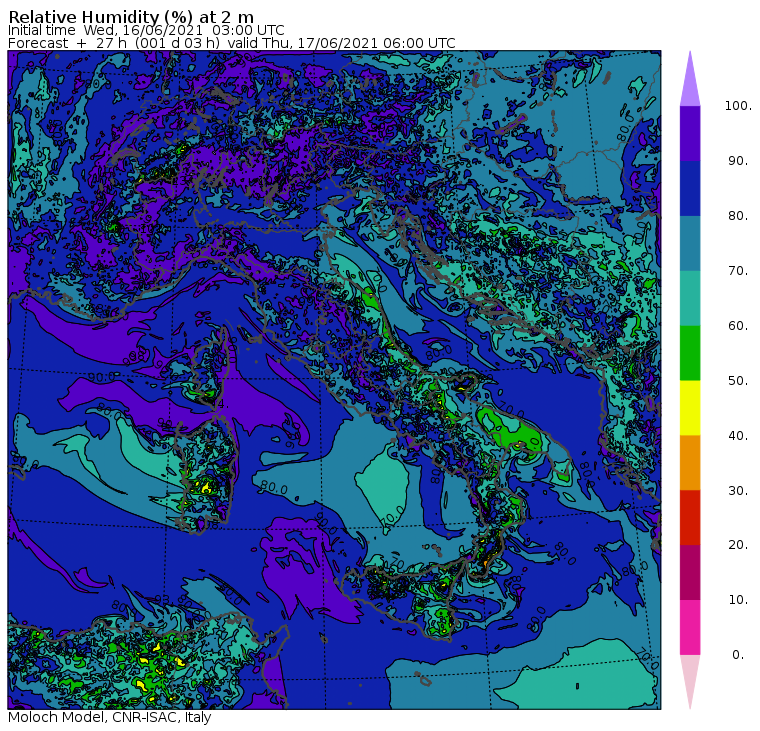This screenshot has width=760, height=731.
Task: Click the '40.' colorbar label
Action: tap(738, 436)
